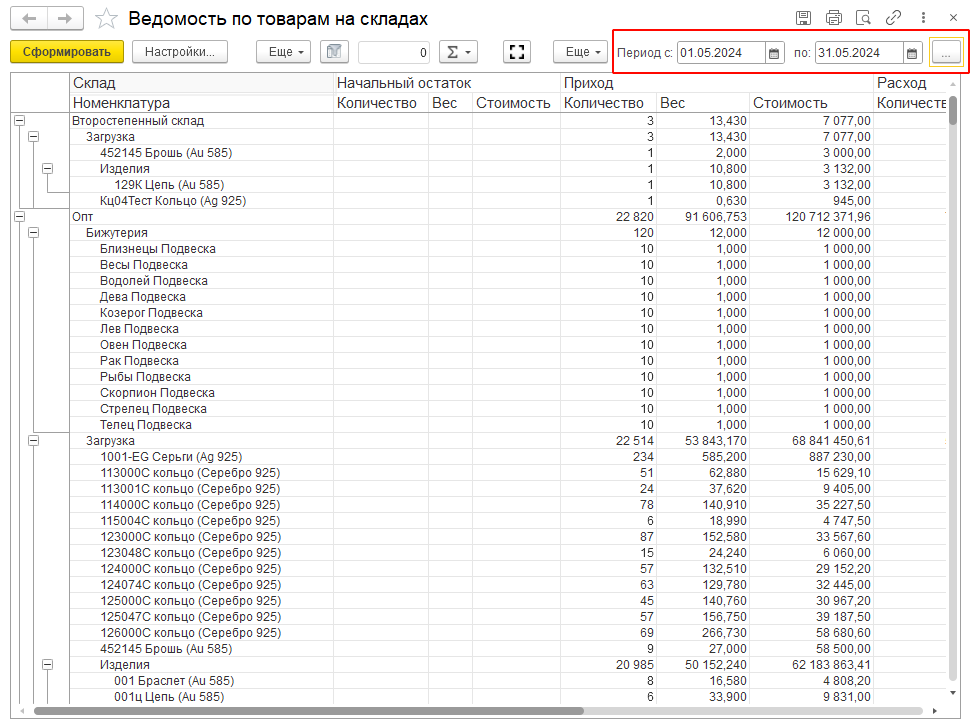Select the Близнецы Подвеска row
This screenshot has width=971, height=722.
pyautogui.click(x=157, y=249)
